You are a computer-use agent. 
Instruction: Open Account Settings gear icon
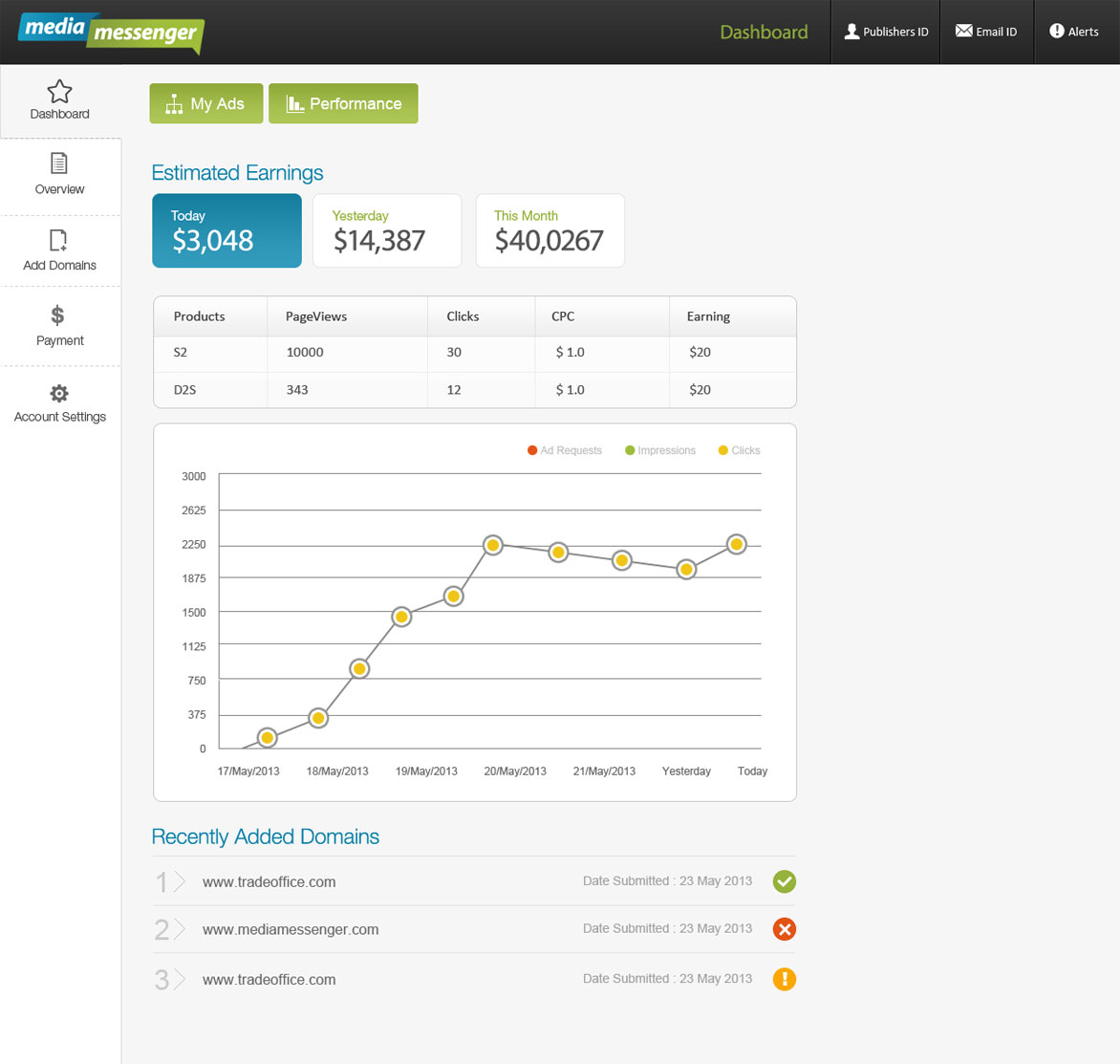(x=59, y=393)
